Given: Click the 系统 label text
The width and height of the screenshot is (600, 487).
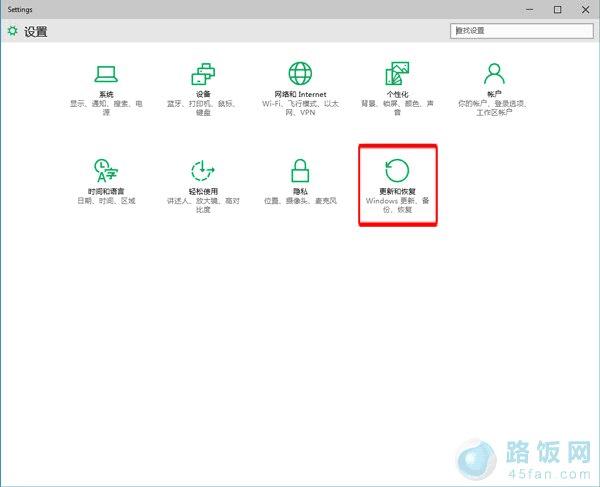Looking at the screenshot, I should click(106, 94).
